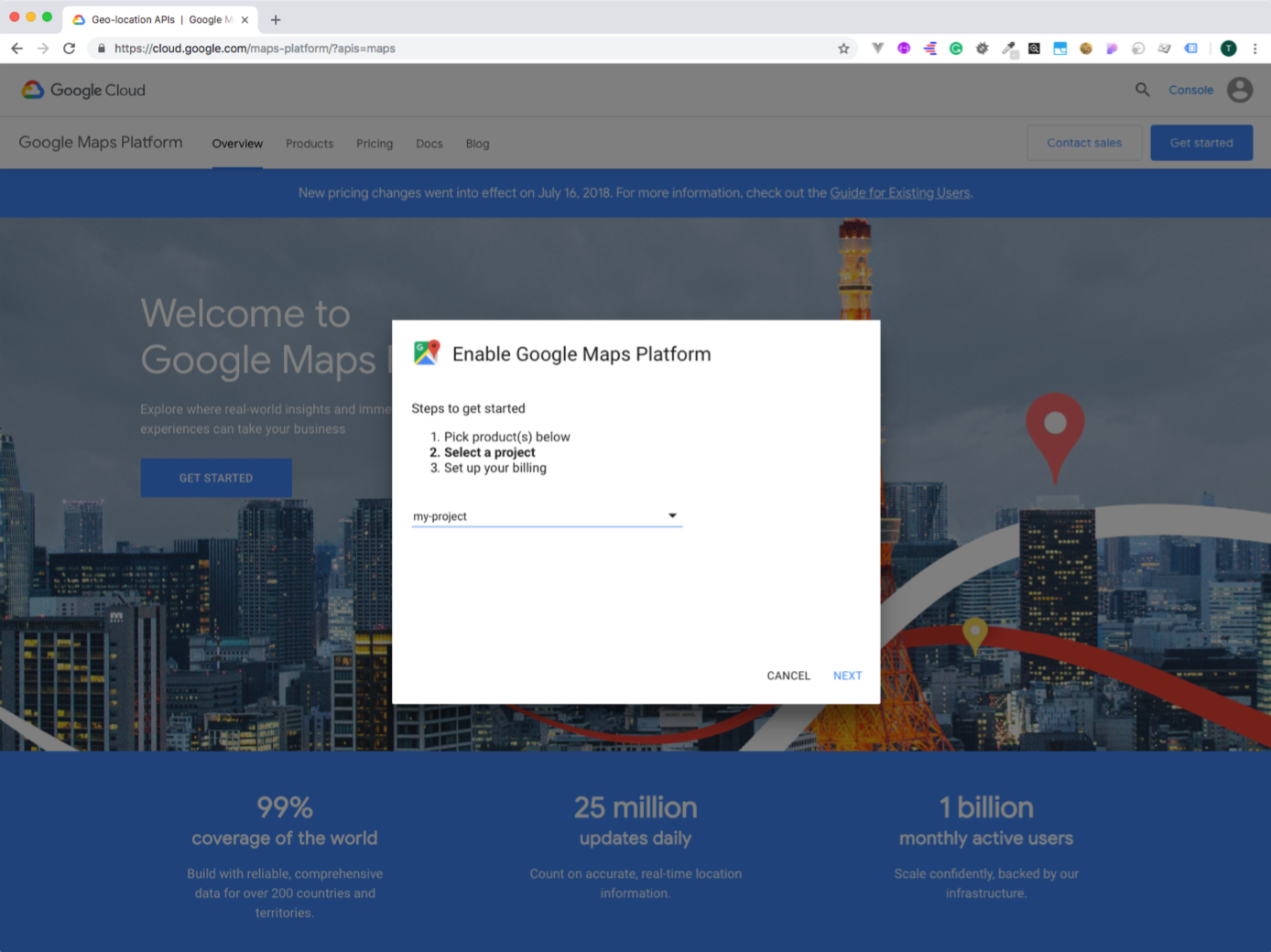The height and width of the screenshot is (952, 1271).
Task: Click the Google account avatar icon
Action: click(x=1240, y=90)
